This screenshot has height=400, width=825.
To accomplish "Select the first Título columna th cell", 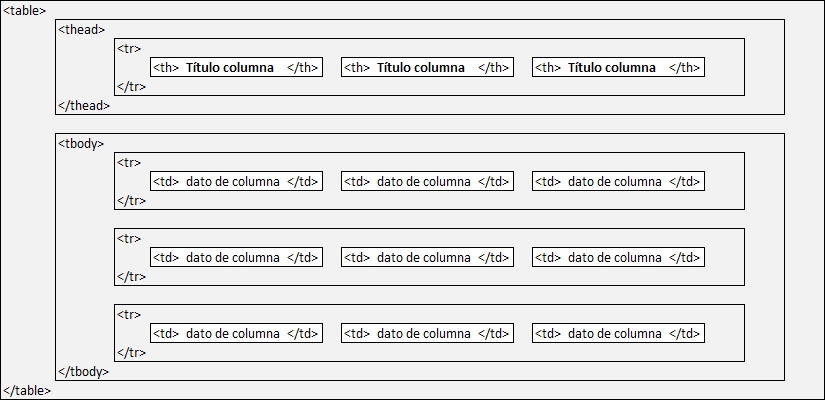I will [x=236, y=67].
